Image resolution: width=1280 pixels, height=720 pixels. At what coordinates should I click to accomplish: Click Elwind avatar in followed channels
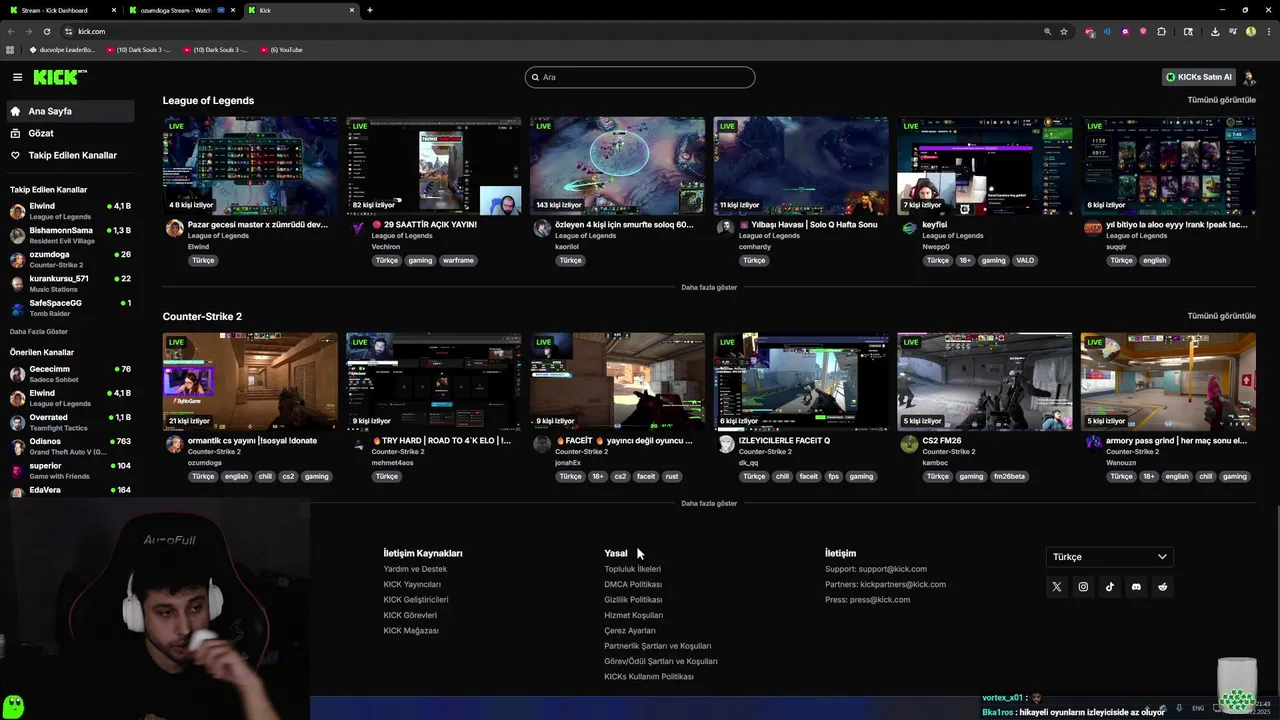tap(17, 211)
